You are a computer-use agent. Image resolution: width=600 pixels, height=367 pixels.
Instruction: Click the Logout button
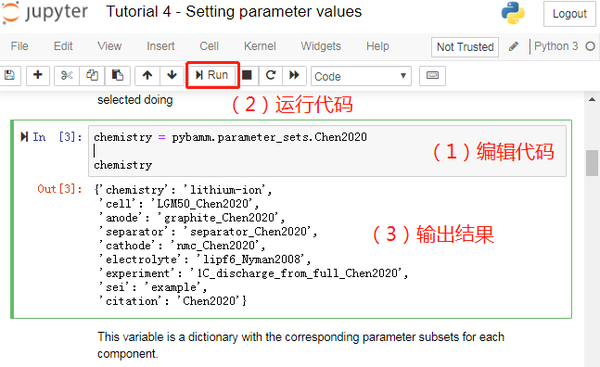[x=569, y=14]
